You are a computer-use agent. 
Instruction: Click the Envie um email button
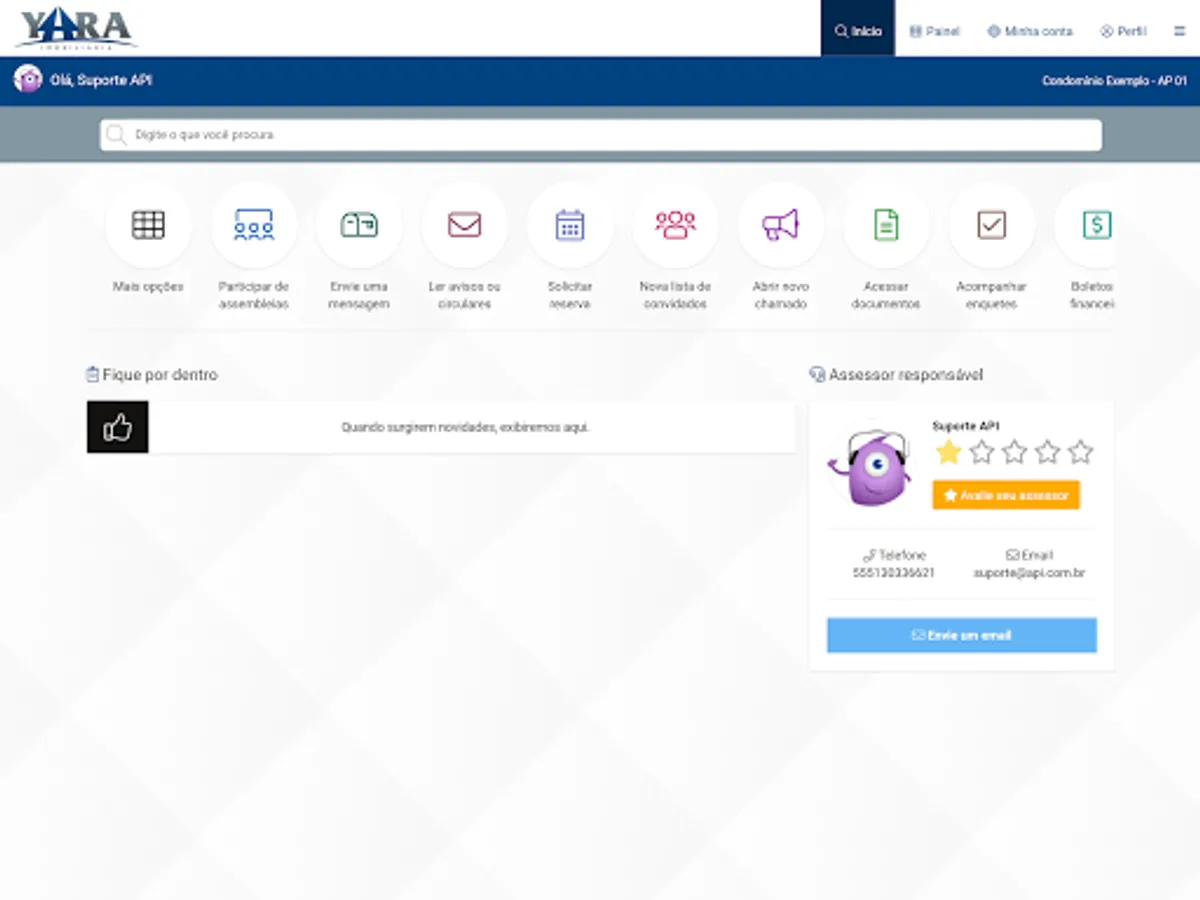pos(962,635)
